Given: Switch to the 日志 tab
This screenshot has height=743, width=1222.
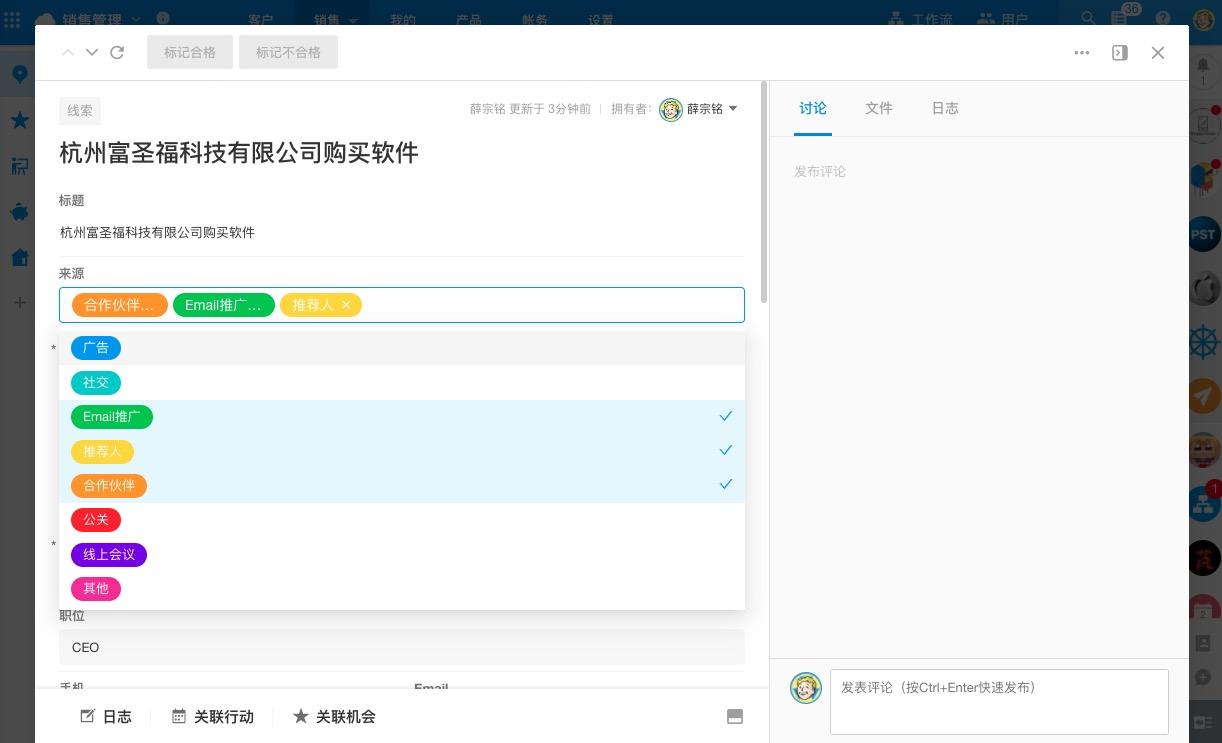Looking at the screenshot, I should pyautogui.click(x=945, y=108).
